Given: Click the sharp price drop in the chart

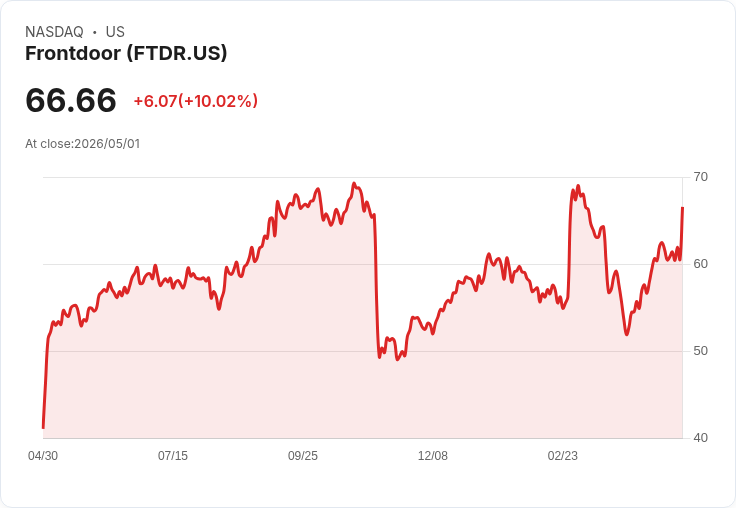Looking at the screenshot, I should [x=376, y=286].
